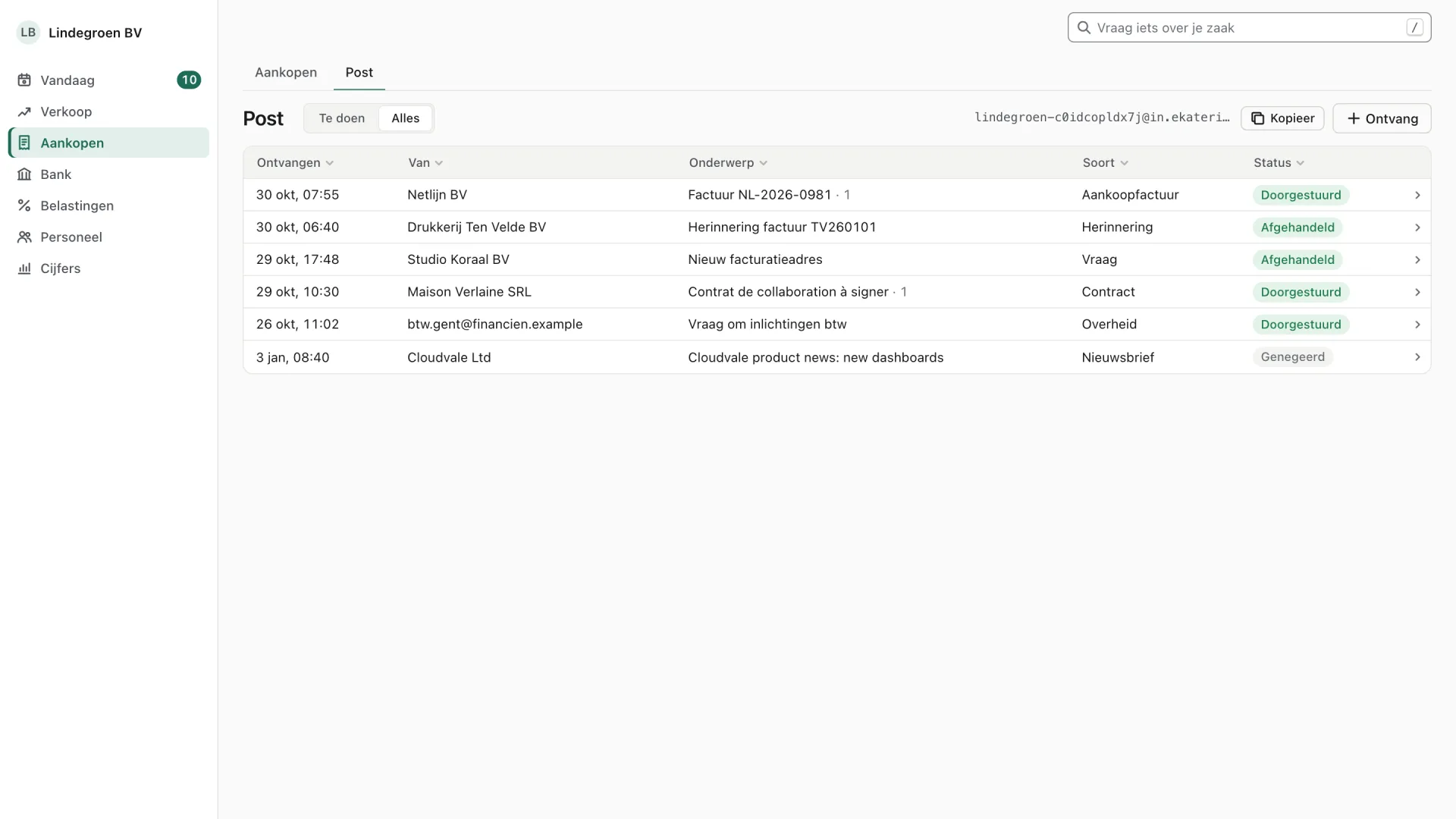
Task: Open btw.gent row chevron arrow
Action: 1417,325
